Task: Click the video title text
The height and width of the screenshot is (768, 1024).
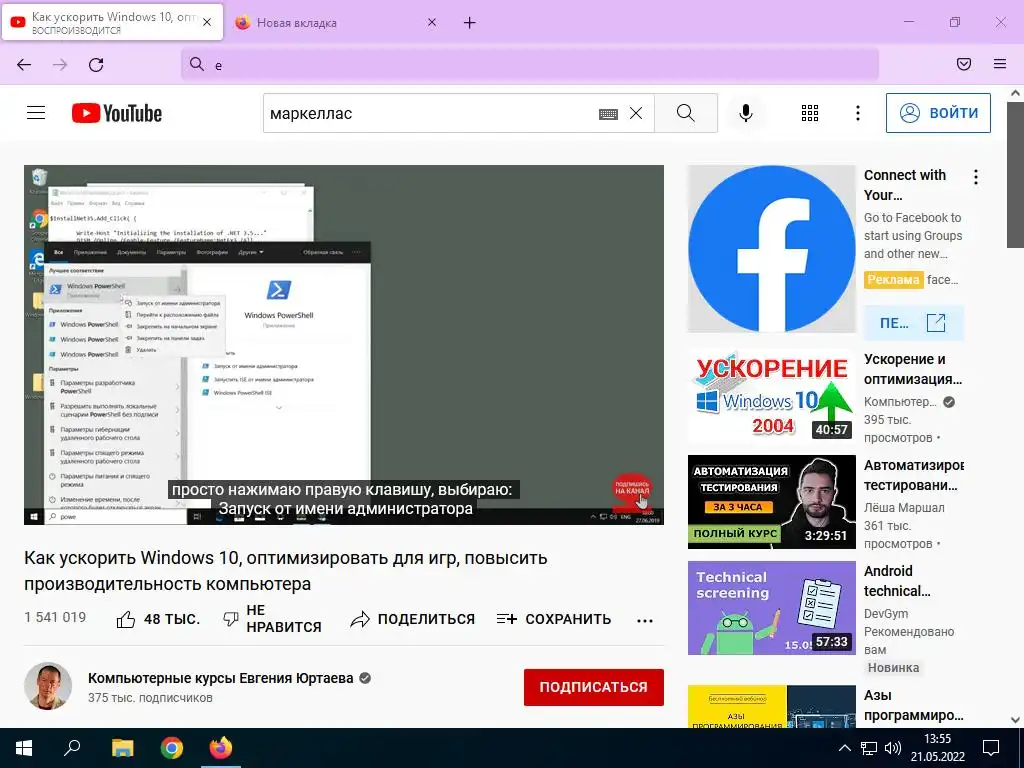Action: pyautogui.click(x=285, y=571)
